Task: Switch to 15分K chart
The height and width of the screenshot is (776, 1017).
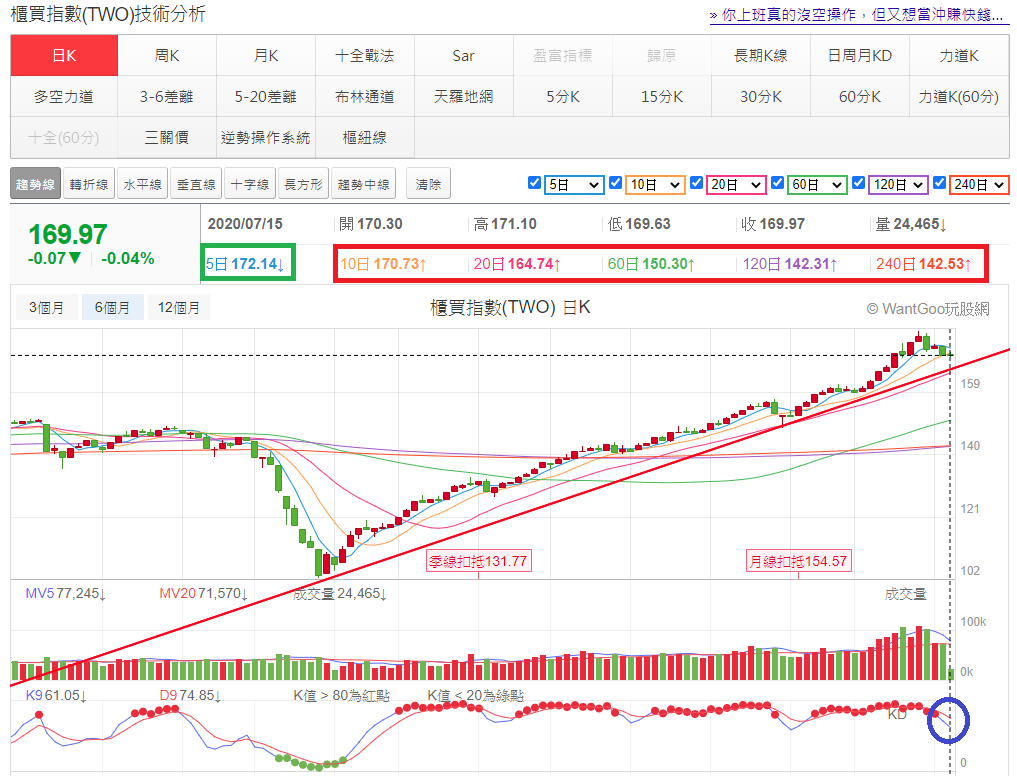Action: pos(662,97)
